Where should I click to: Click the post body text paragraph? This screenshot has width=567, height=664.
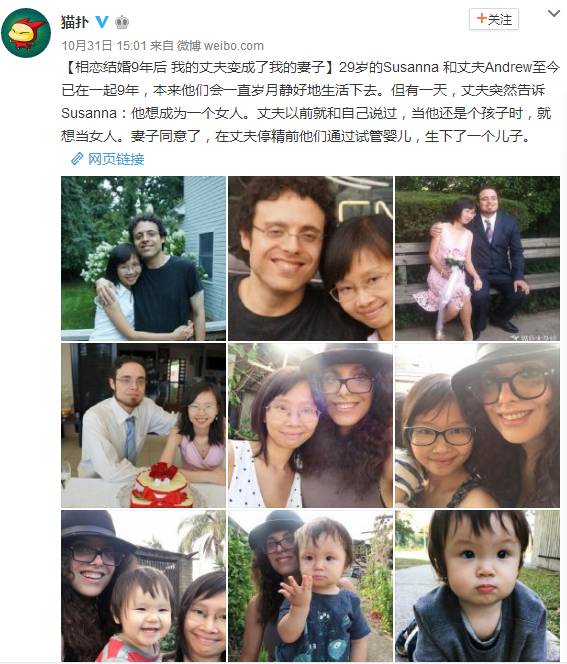pyautogui.click(x=310, y=102)
